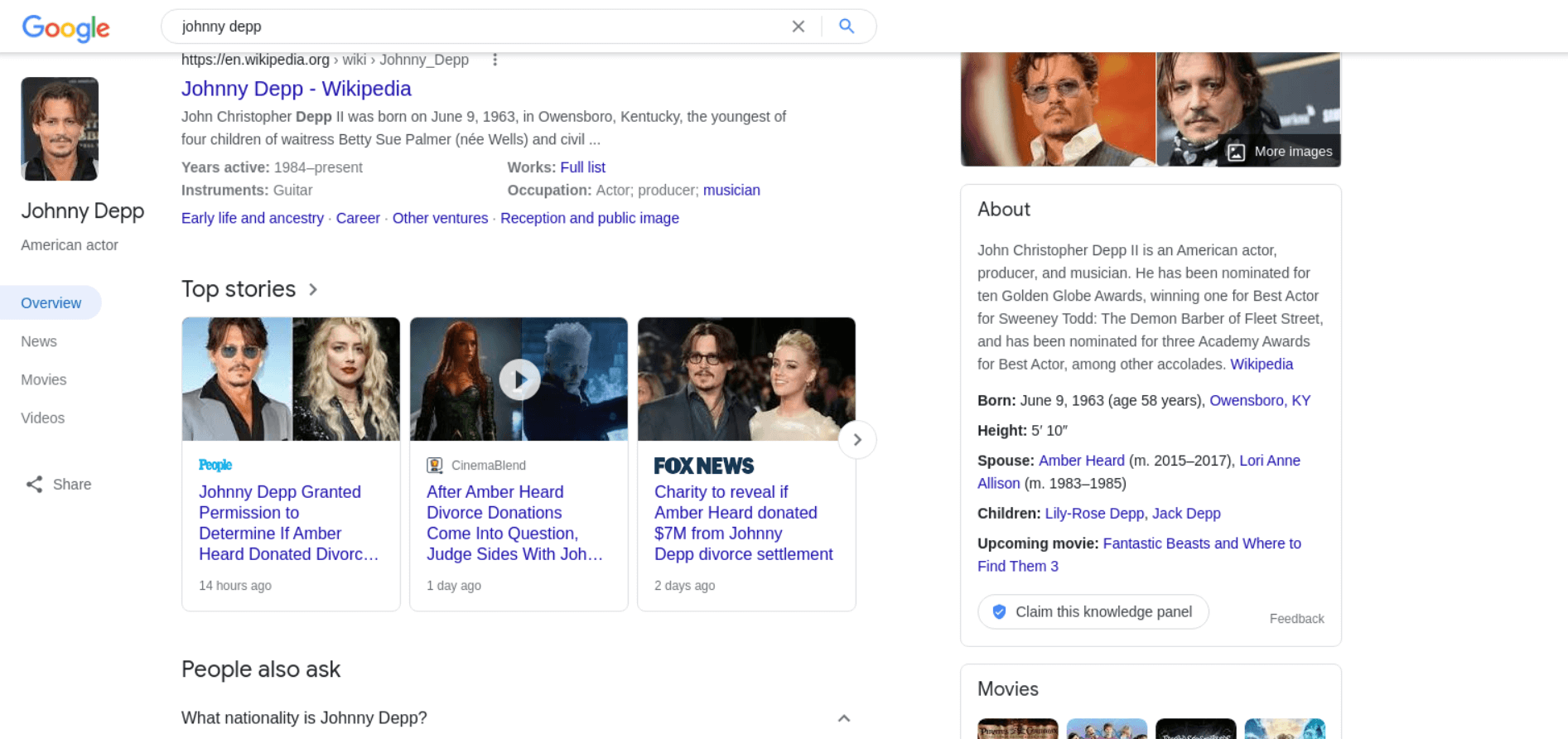Click the magnifying glass search icon

(x=846, y=27)
